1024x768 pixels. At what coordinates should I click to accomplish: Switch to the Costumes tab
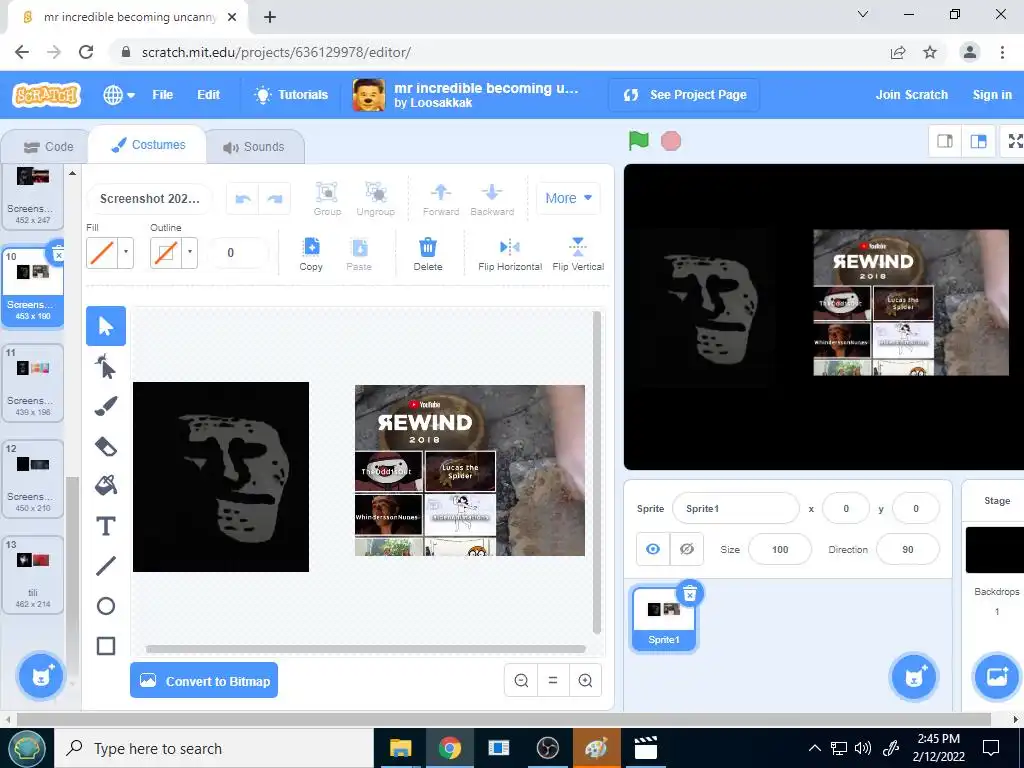coord(148,145)
